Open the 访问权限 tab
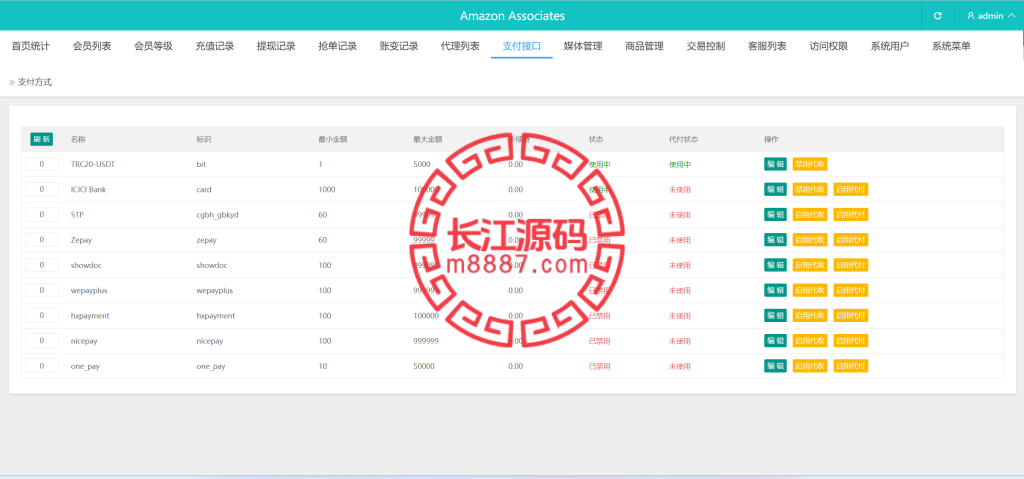The image size is (1024, 479). click(829, 46)
